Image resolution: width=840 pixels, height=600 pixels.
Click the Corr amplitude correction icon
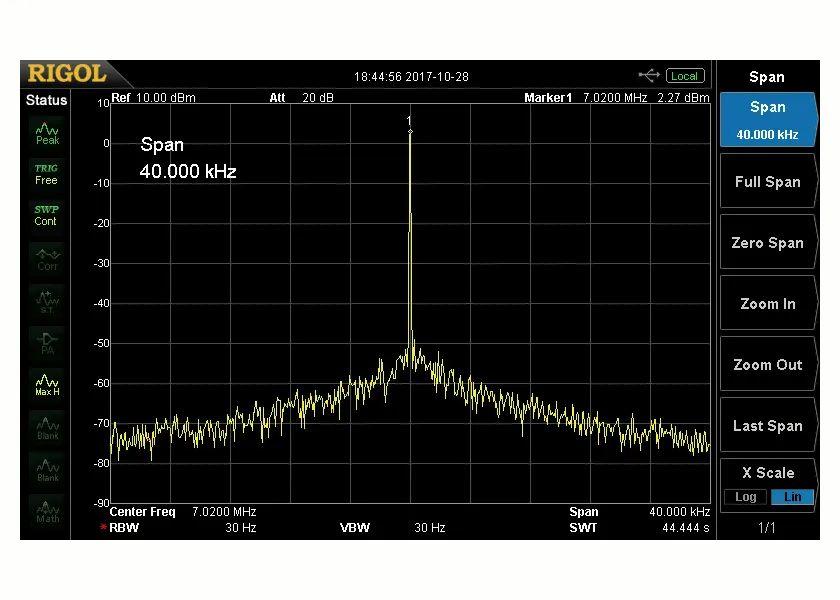click(x=47, y=258)
